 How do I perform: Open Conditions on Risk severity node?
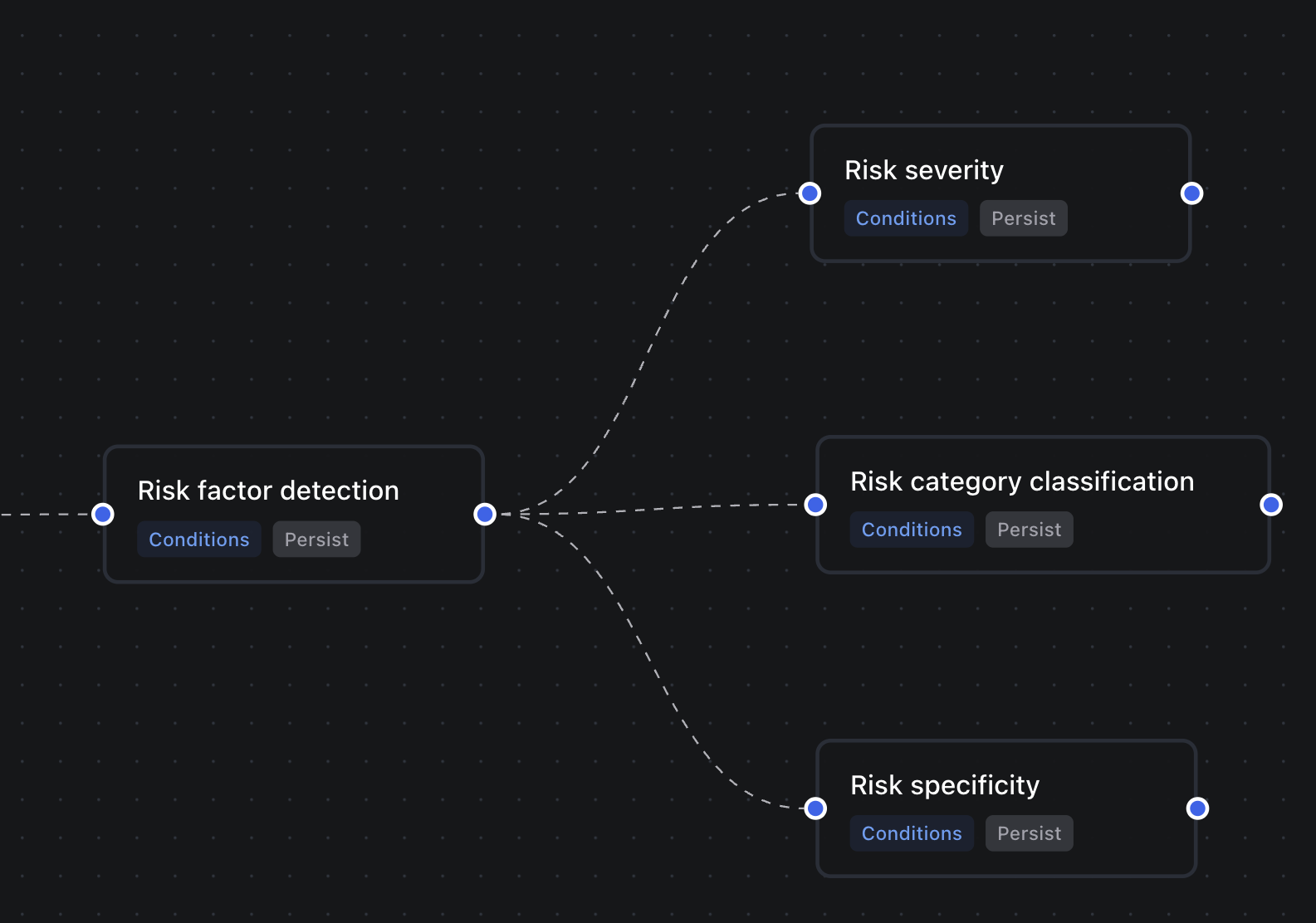tap(906, 218)
